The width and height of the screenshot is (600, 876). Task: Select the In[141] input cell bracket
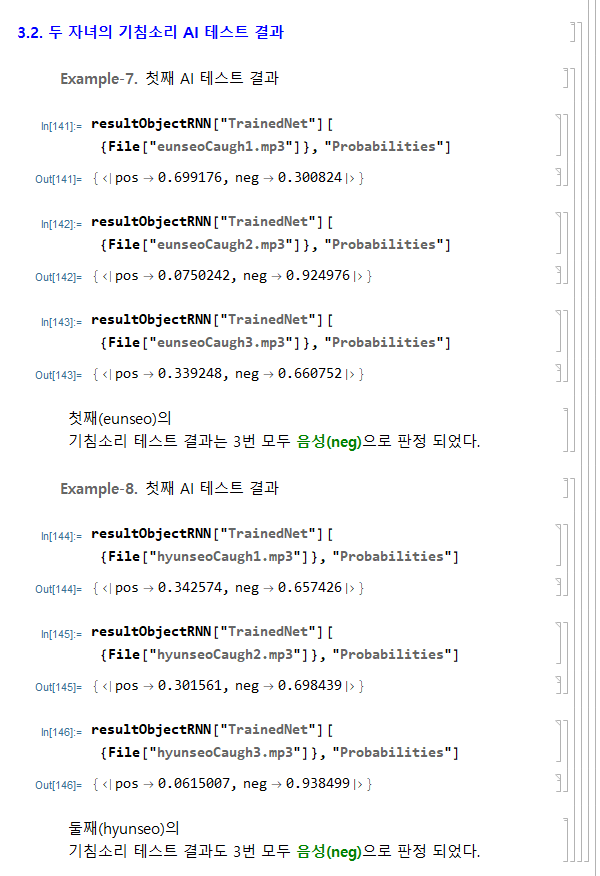tap(558, 135)
